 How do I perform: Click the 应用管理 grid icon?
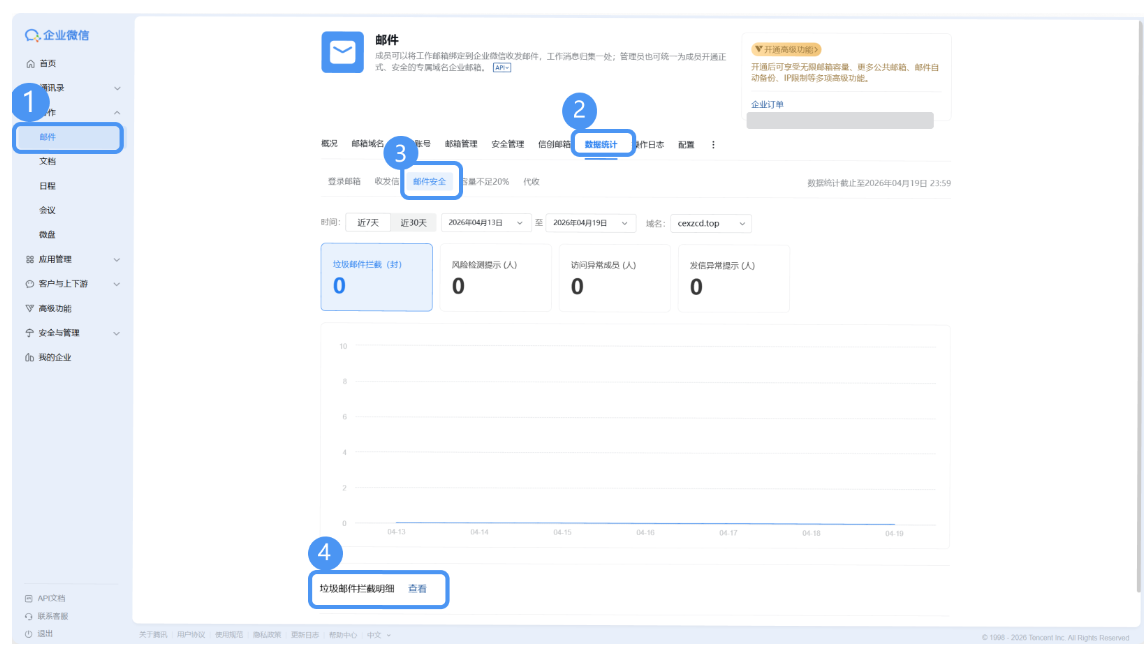coord(30,260)
